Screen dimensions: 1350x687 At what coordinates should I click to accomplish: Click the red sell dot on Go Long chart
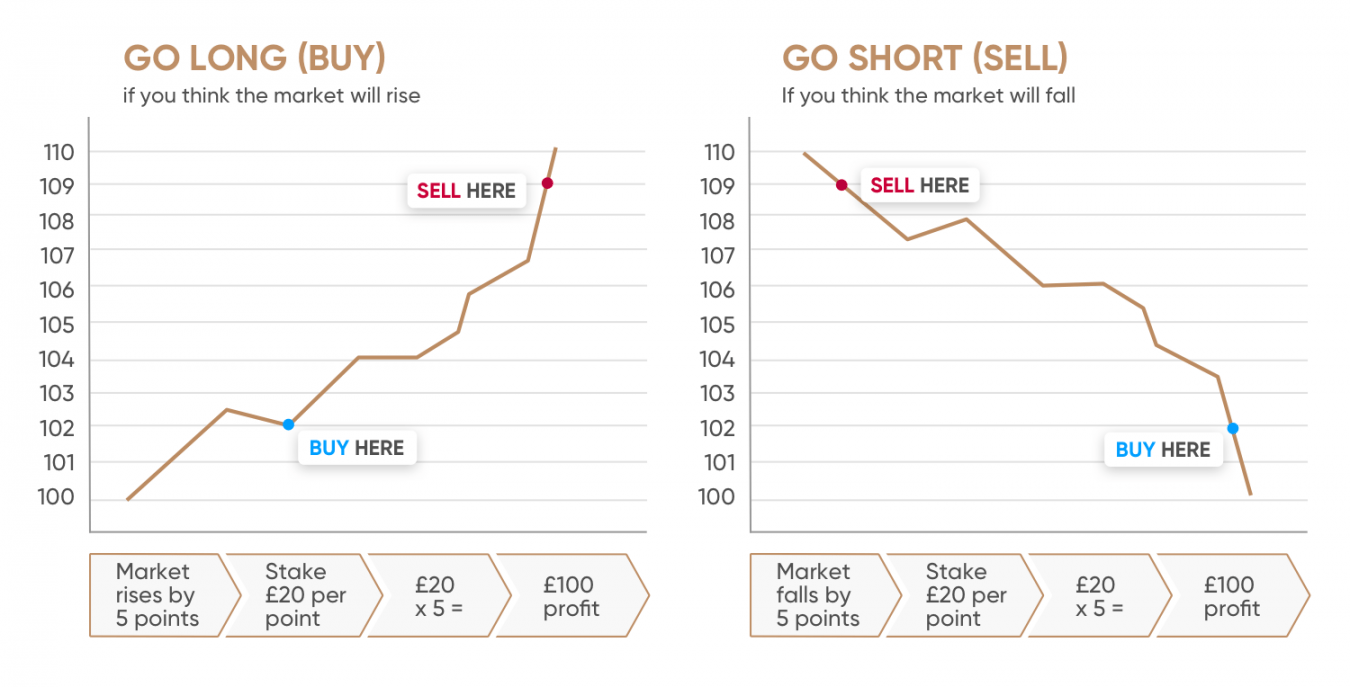click(547, 183)
